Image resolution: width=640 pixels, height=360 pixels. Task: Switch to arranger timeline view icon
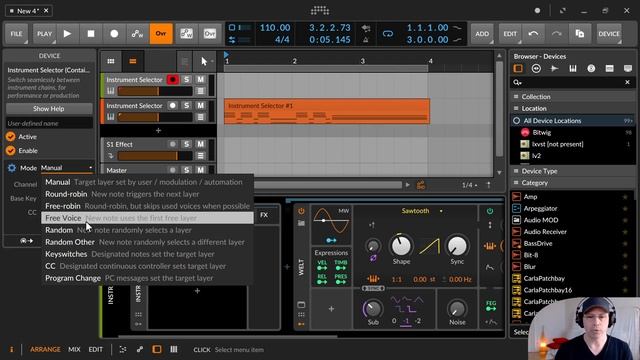click(x=133, y=61)
